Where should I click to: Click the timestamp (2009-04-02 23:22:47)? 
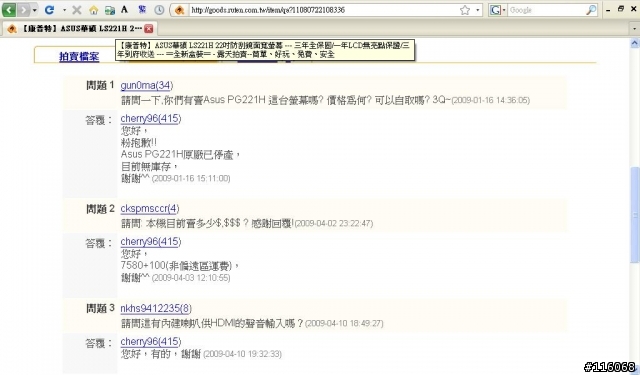(x=333, y=223)
